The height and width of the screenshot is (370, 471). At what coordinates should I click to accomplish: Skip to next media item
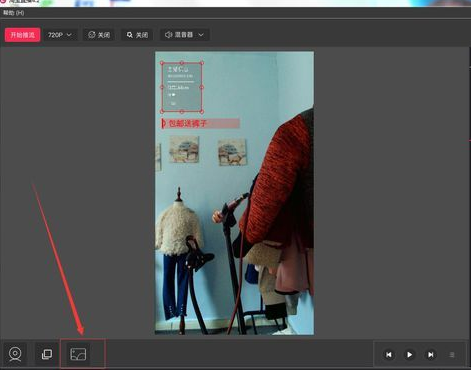[431, 355]
